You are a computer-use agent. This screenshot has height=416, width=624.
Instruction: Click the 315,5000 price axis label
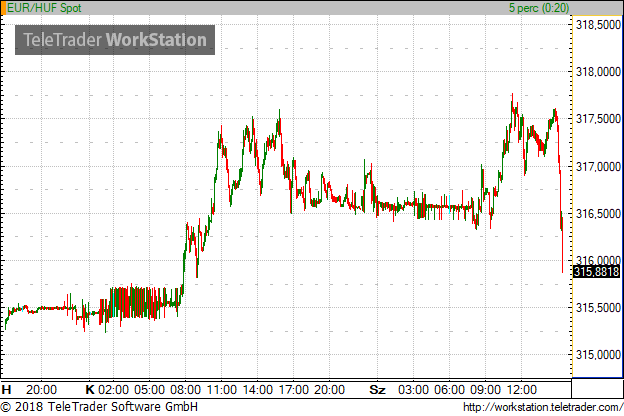(x=598, y=308)
